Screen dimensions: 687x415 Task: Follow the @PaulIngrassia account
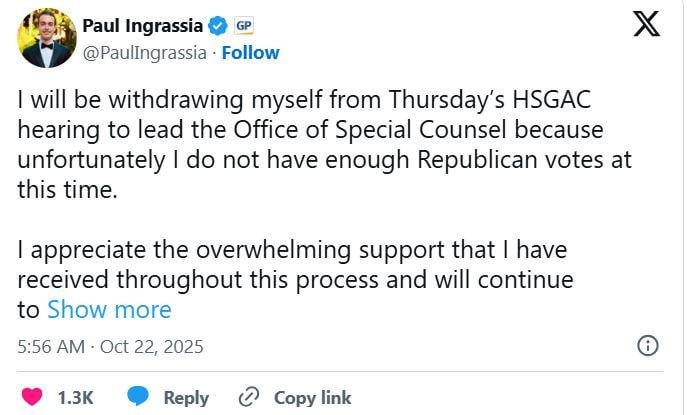click(x=250, y=52)
